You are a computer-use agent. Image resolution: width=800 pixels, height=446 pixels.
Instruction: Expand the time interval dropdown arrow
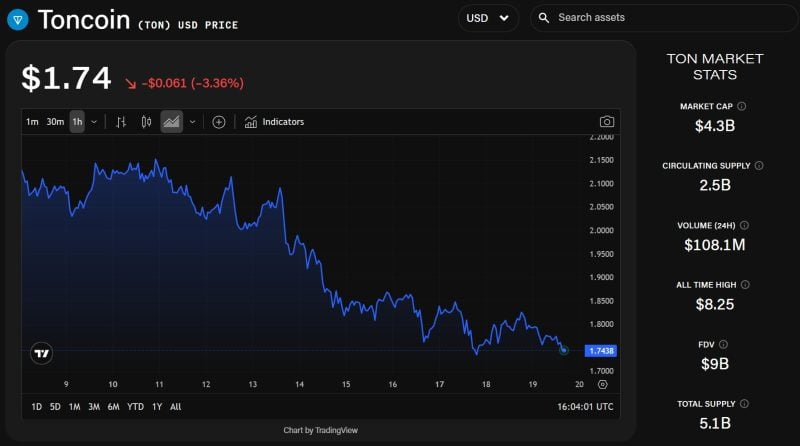tap(94, 122)
